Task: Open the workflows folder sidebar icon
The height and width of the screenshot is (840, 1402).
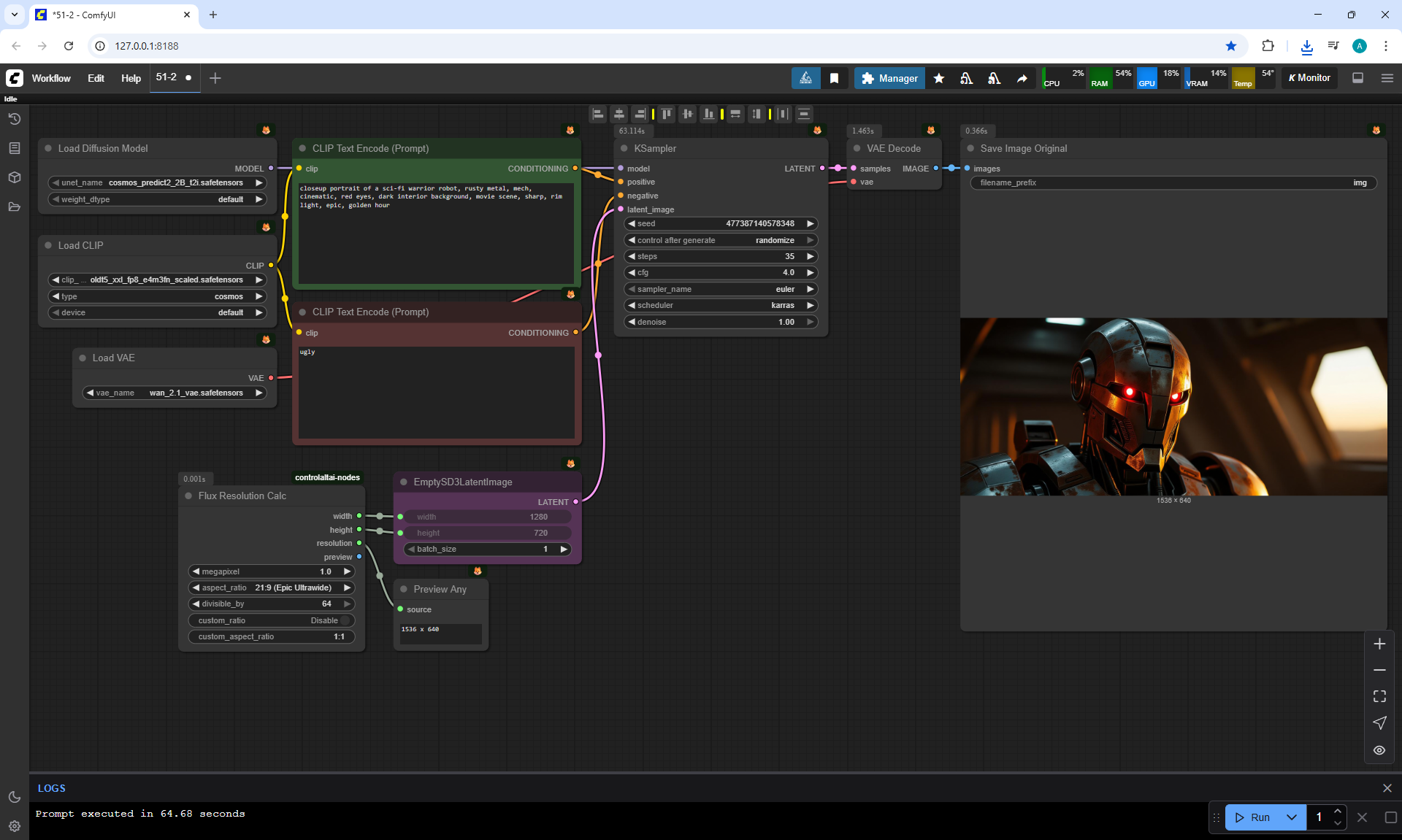Action: click(x=14, y=207)
